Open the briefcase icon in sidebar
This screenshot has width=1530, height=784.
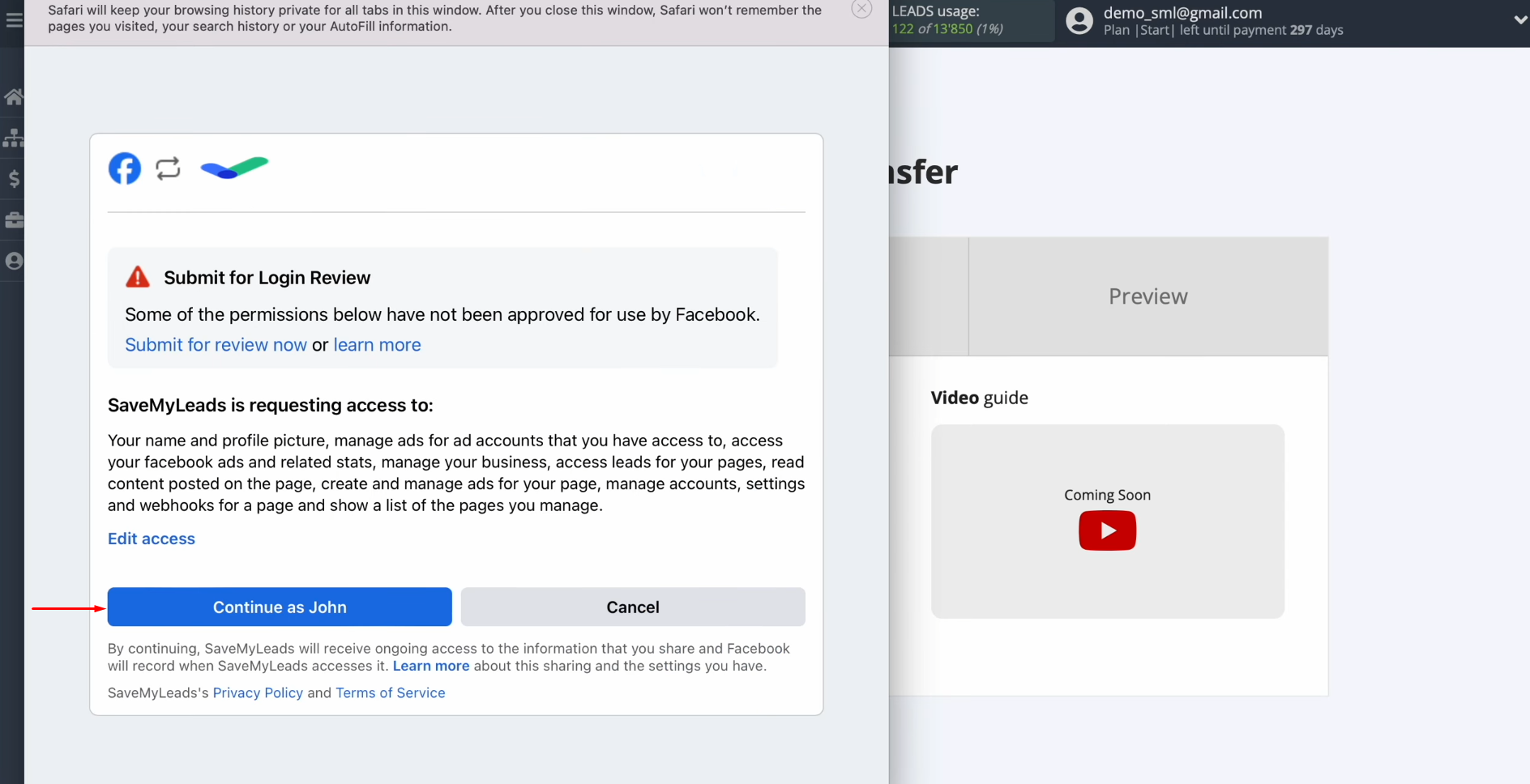pos(14,219)
